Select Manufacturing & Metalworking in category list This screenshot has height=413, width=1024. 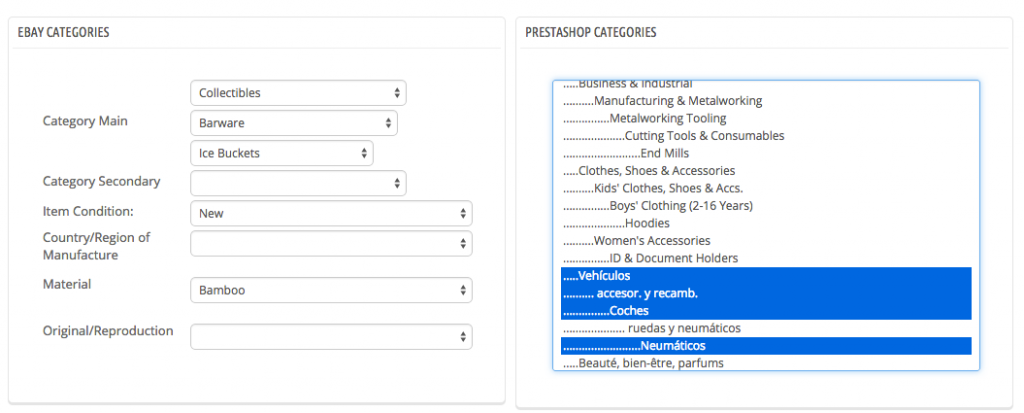tap(766, 101)
